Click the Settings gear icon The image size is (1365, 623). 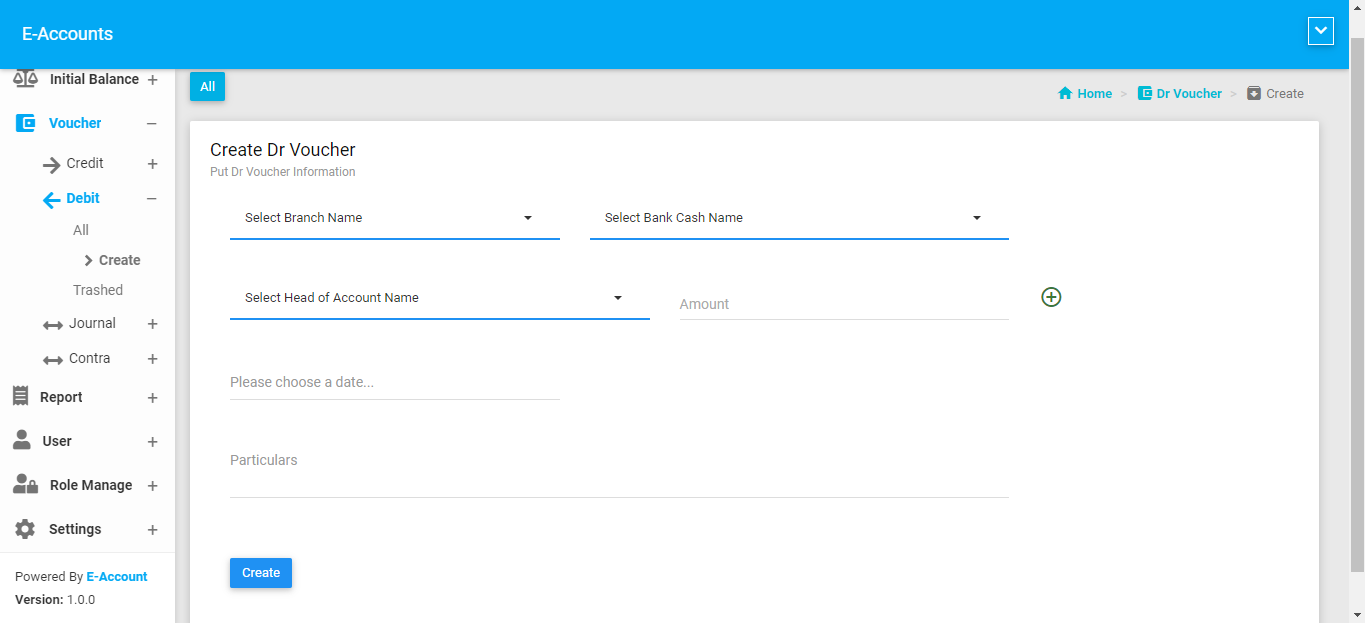pyautogui.click(x=25, y=529)
